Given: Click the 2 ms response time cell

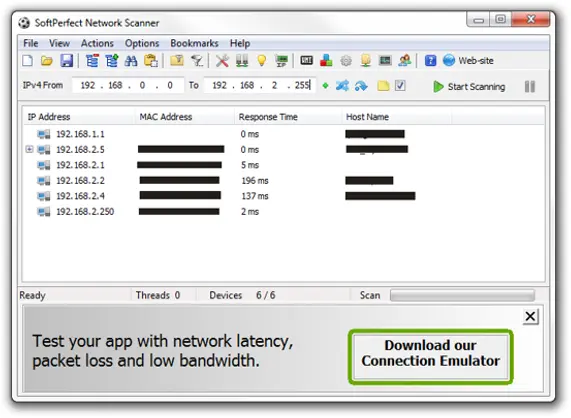Looking at the screenshot, I should tap(250, 212).
